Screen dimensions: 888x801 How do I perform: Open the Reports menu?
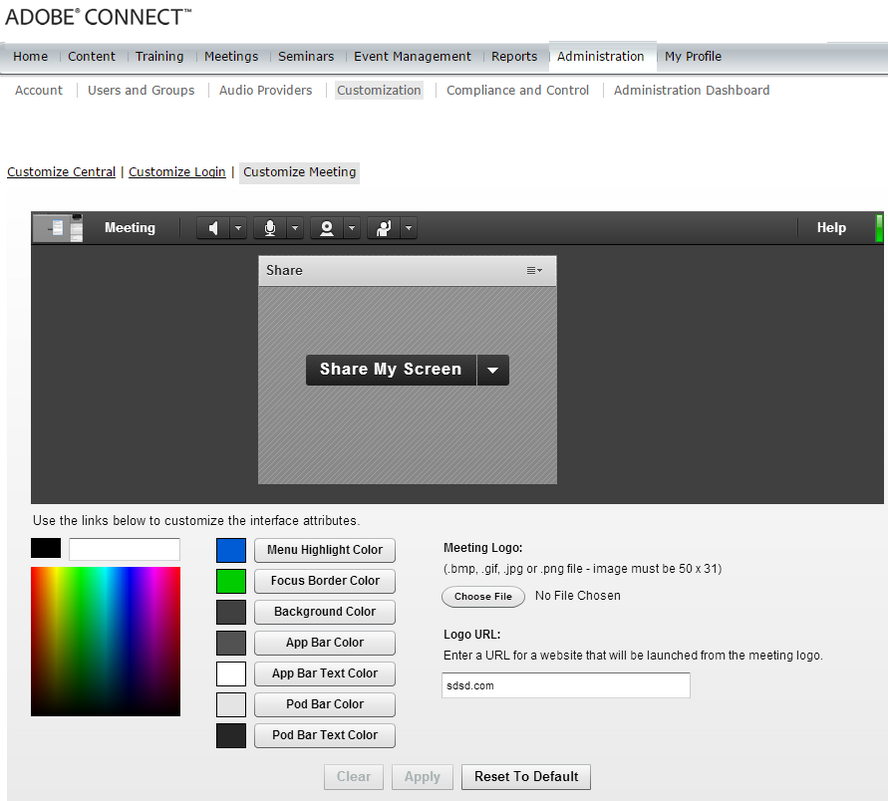514,57
